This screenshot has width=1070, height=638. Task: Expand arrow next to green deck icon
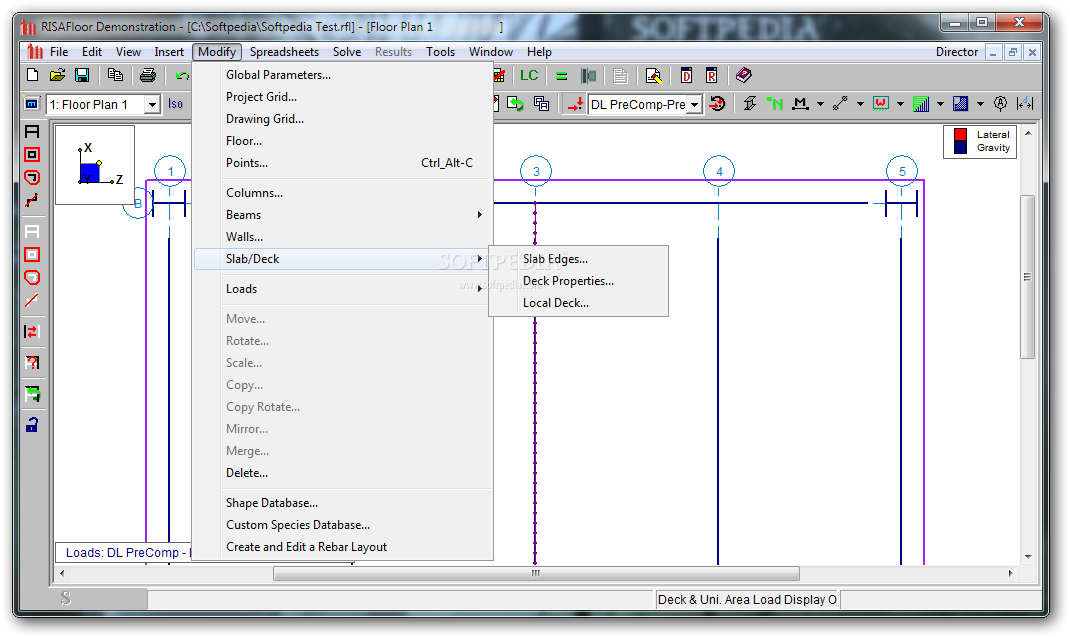pyautogui.click(x=940, y=104)
